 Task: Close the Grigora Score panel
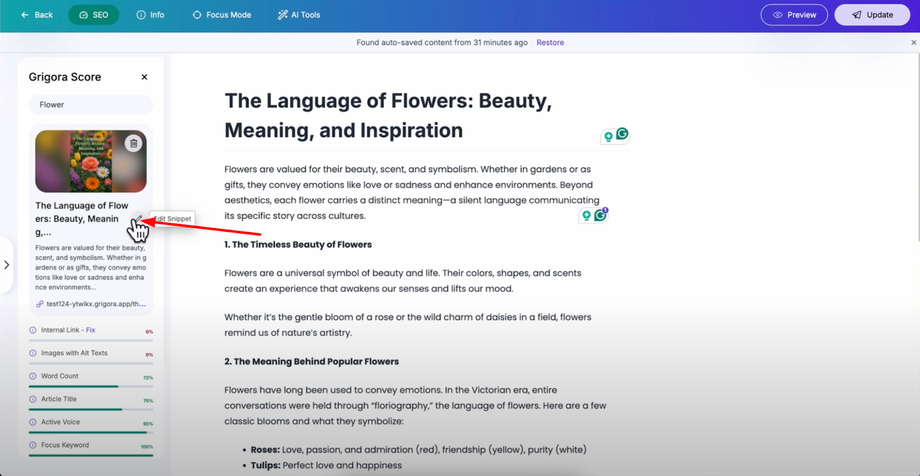tap(144, 77)
